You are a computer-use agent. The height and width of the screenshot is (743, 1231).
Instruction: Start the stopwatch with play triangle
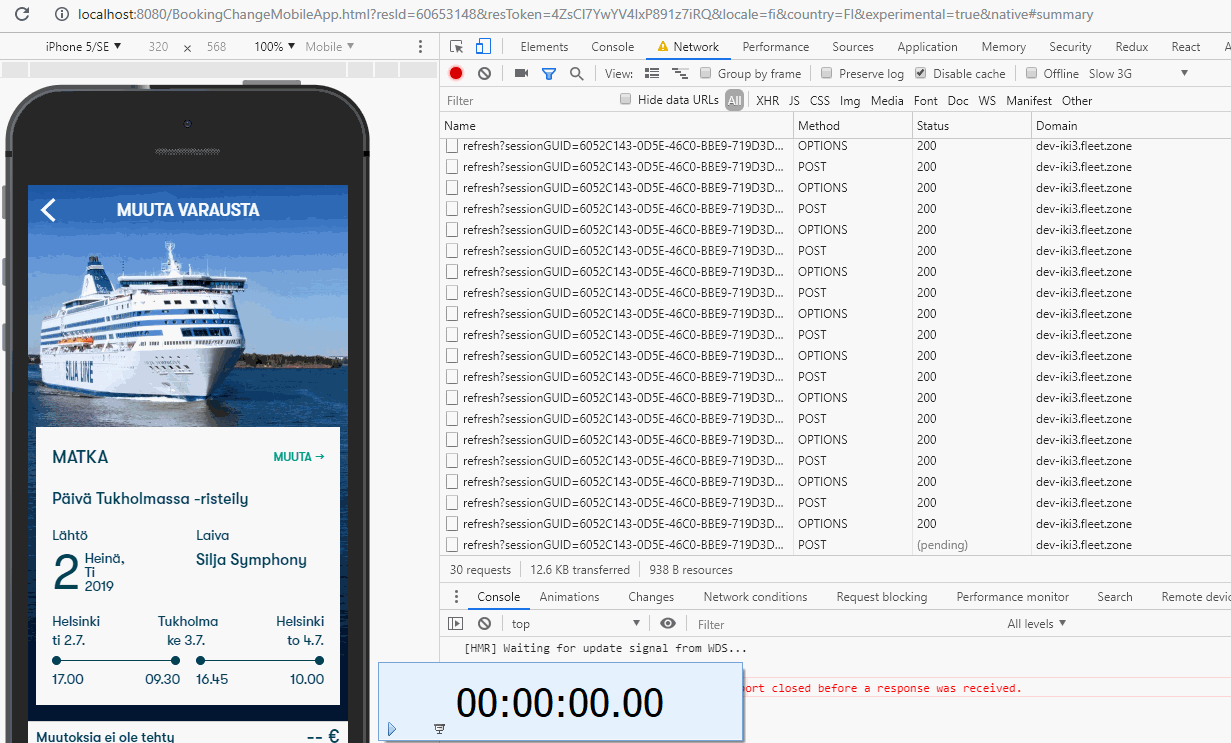pos(392,730)
